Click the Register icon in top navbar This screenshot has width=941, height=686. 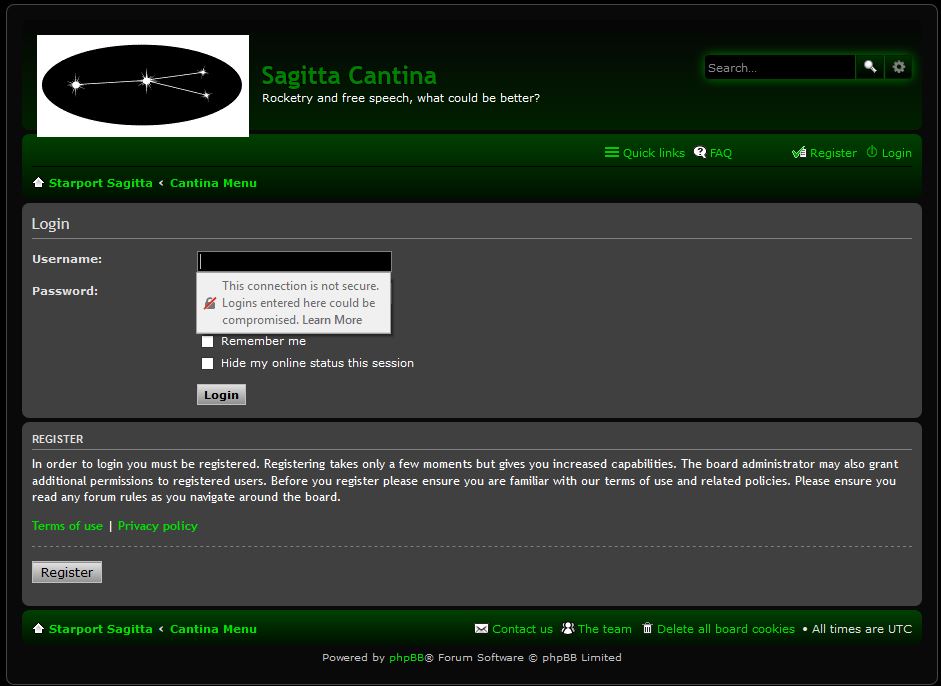pyautogui.click(x=798, y=153)
